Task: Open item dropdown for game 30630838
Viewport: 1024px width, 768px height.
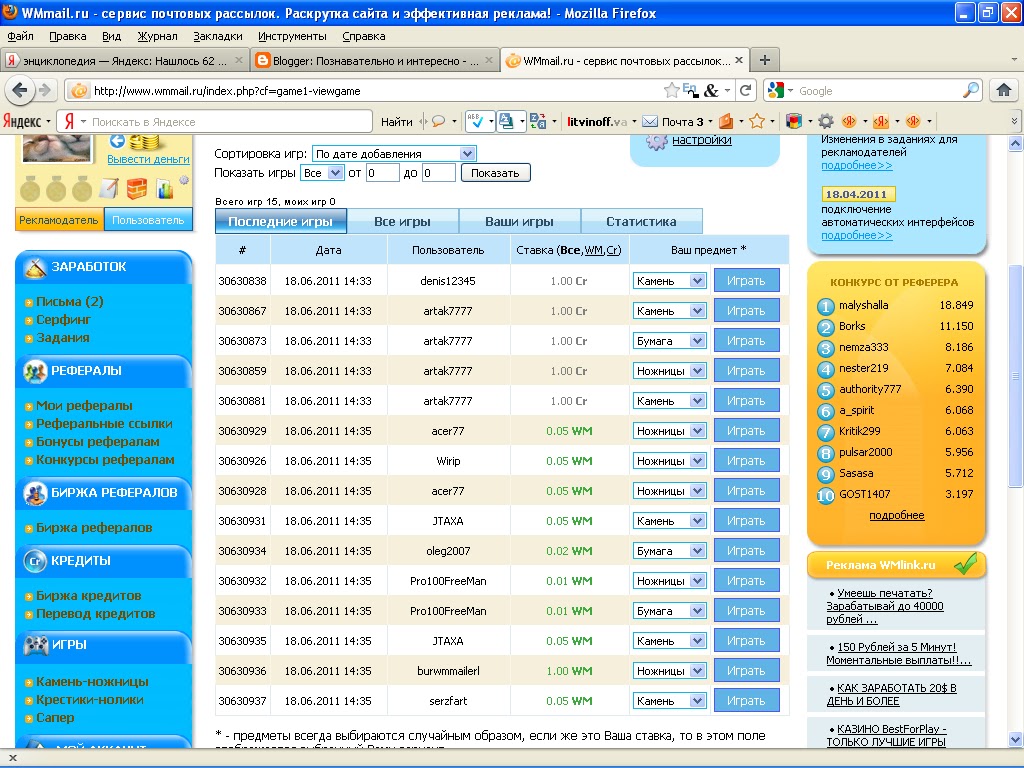Action: (x=669, y=281)
